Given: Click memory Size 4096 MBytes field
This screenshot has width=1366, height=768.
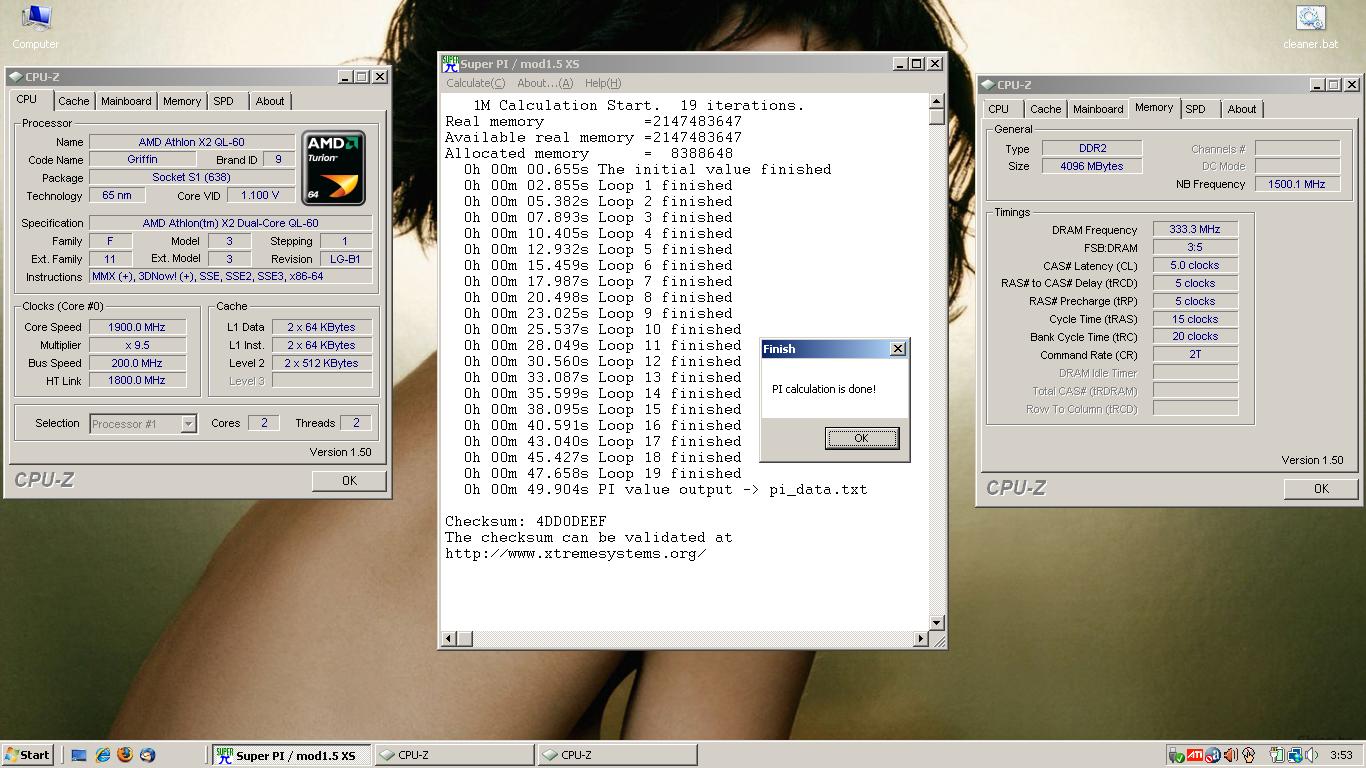Looking at the screenshot, I should [1092, 166].
